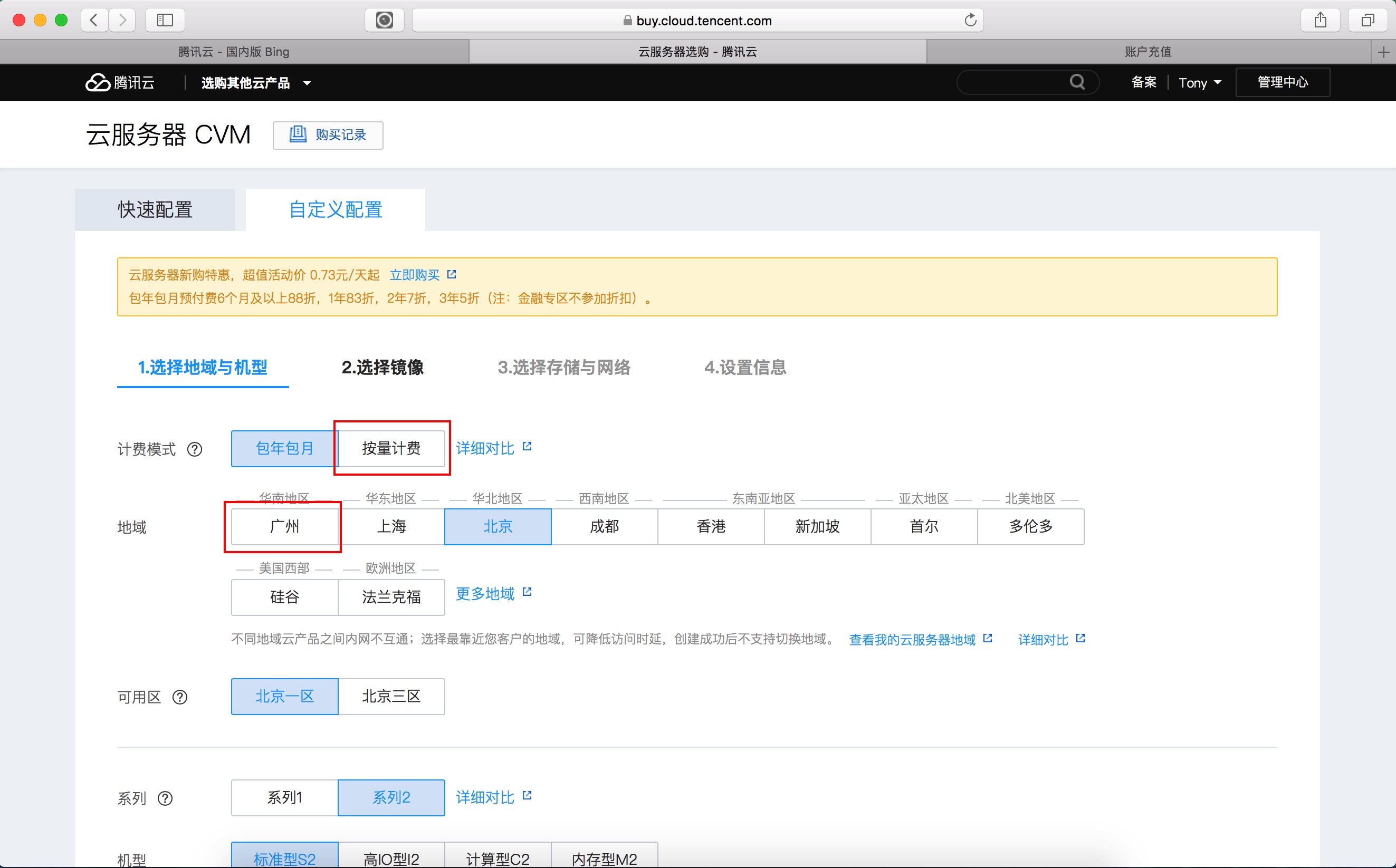The image size is (1396, 868).
Task: Open the Tony account dropdown
Action: coord(1199,83)
